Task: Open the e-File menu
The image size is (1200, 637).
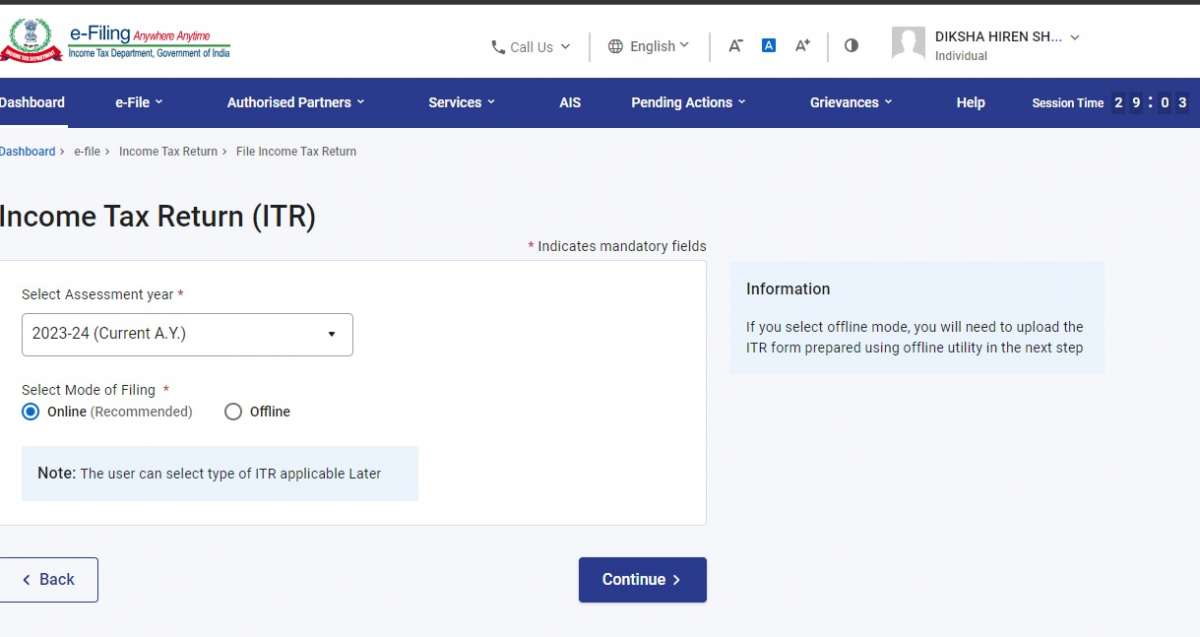Action: pyautogui.click(x=138, y=102)
